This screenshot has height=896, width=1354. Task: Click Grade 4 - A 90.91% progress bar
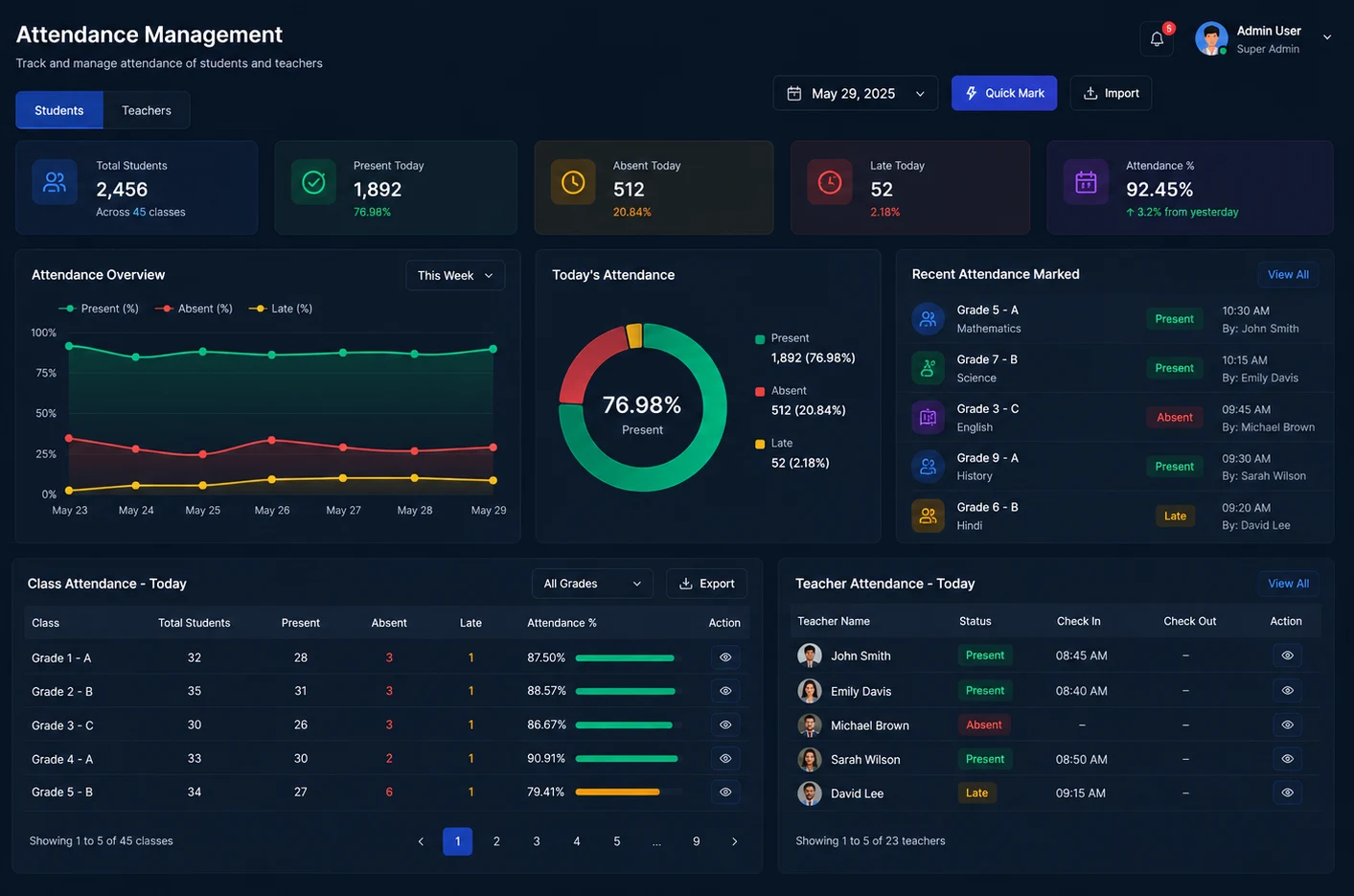[x=630, y=758]
